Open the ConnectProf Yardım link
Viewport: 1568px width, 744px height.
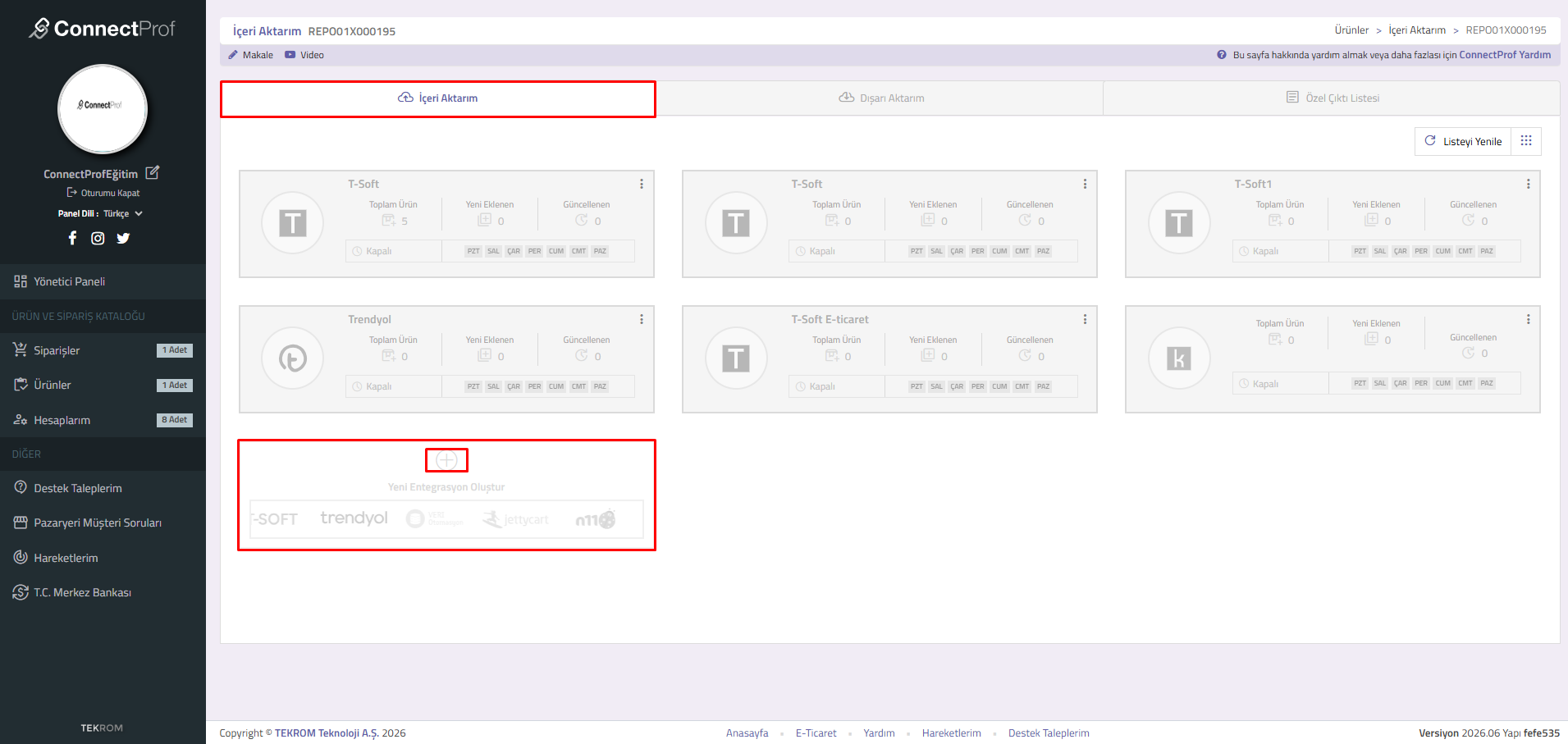pos(1505,55)
